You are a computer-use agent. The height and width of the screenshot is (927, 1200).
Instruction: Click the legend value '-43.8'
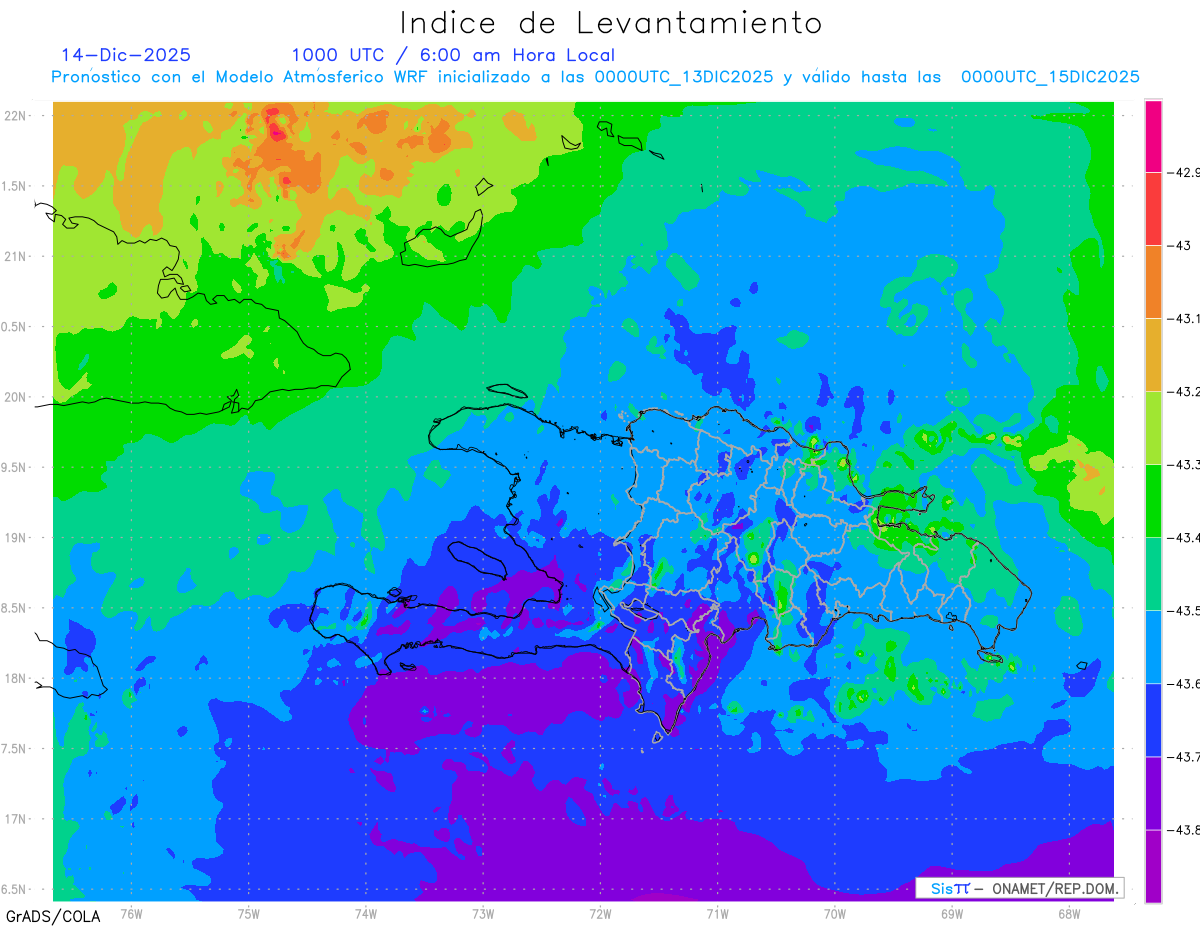[x=1184, y=829]
